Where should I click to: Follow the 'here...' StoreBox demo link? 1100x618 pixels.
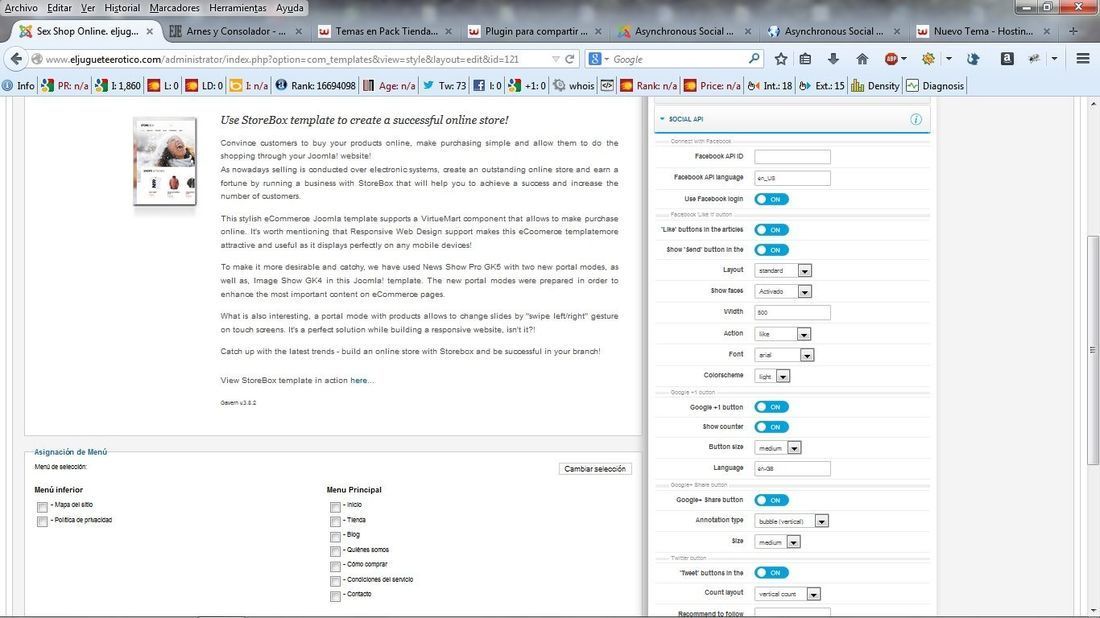point(362,380)
